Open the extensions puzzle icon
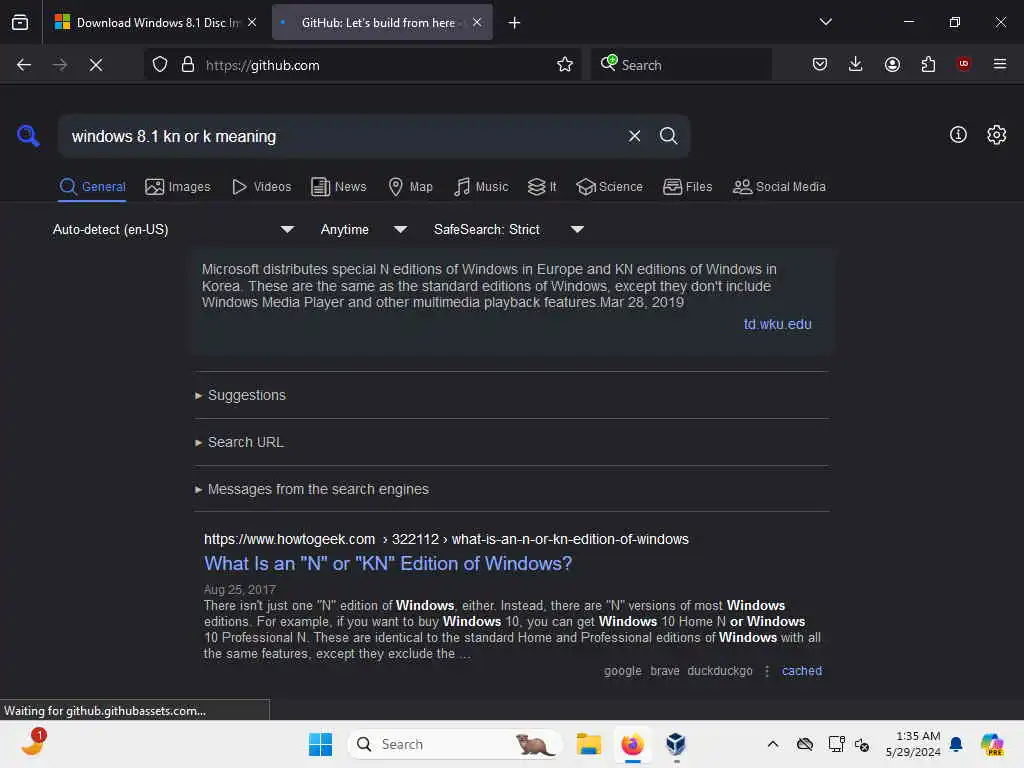Viewport: 1024px width, 768px height. coord(928,64)
